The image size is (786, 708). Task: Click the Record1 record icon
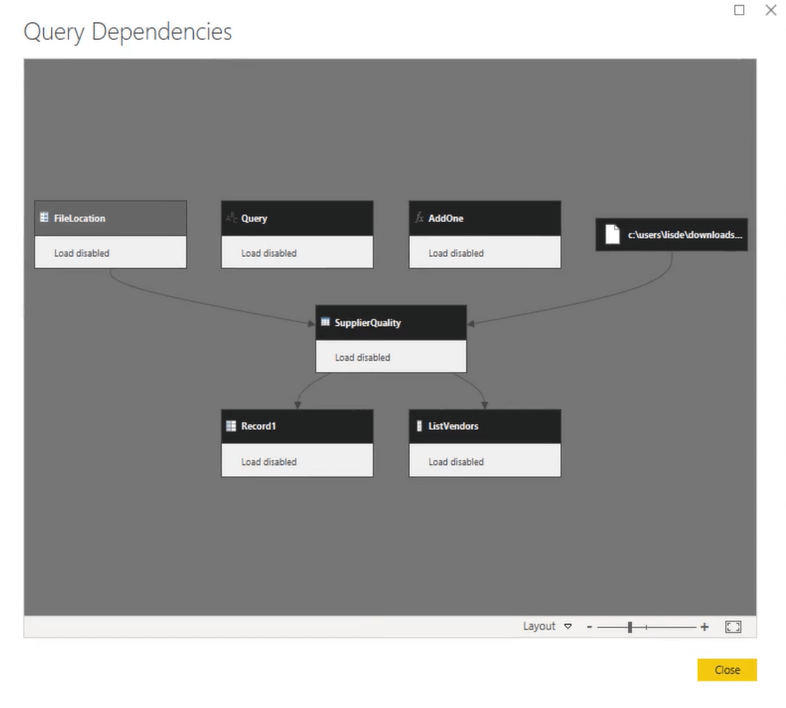[x=231, y=426]
